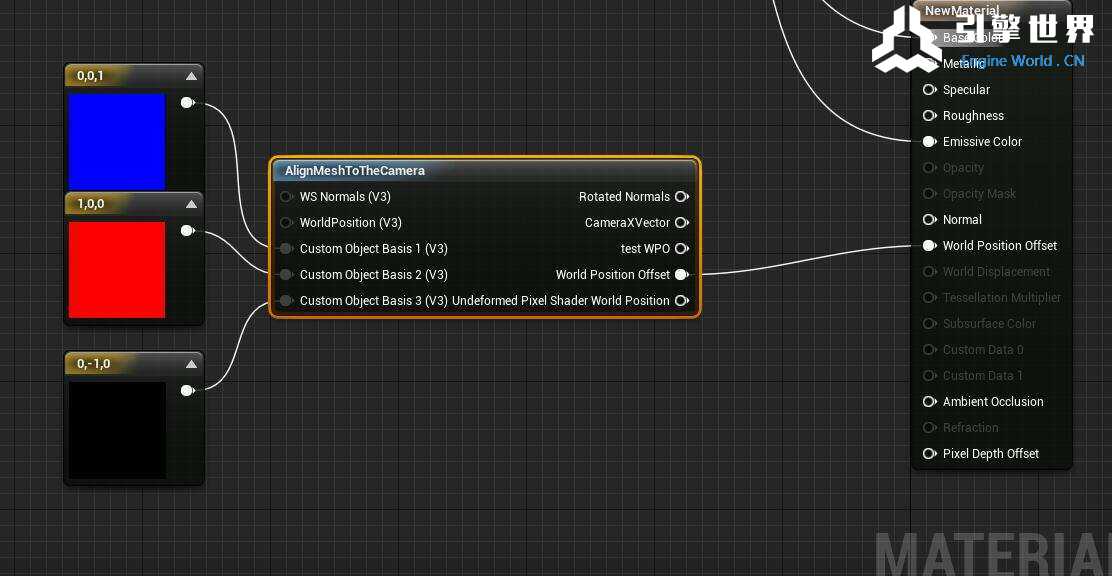Image resolution: width=1112 pixels, height=576 pixels.
Task: Click the output pin of the 1,0,0 node
Action: click(x=187, y=231)
